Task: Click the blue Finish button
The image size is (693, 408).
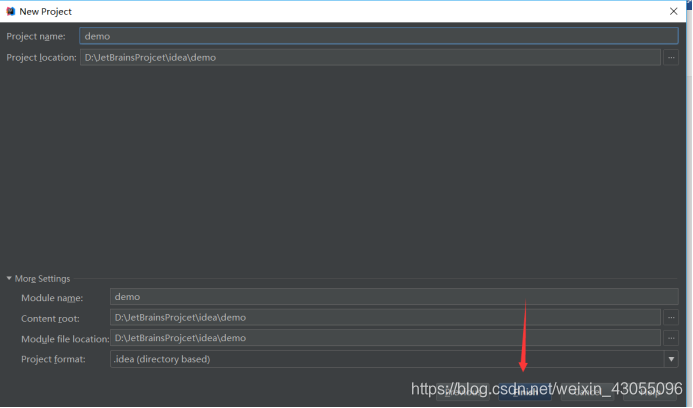Action: click(525, 392)
